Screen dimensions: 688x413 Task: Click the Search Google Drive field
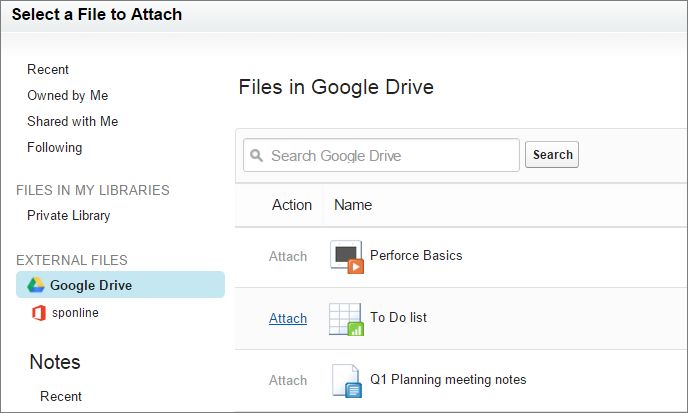381,155
